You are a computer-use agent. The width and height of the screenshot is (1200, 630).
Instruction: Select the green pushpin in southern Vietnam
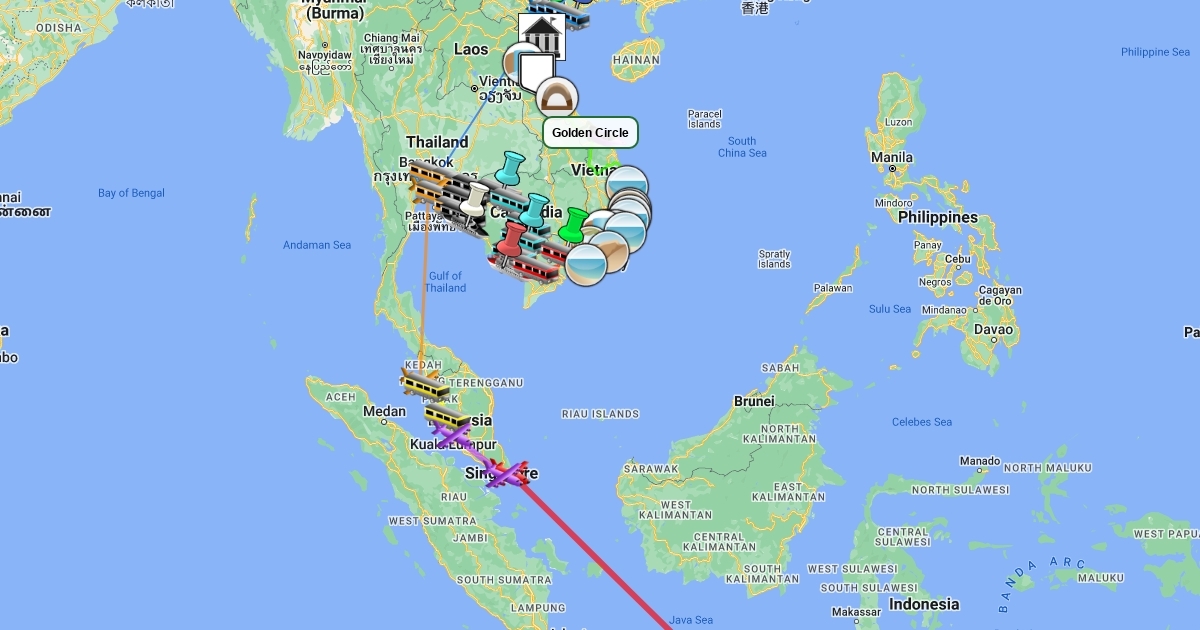pyautogui.click(x=573, y=225)
